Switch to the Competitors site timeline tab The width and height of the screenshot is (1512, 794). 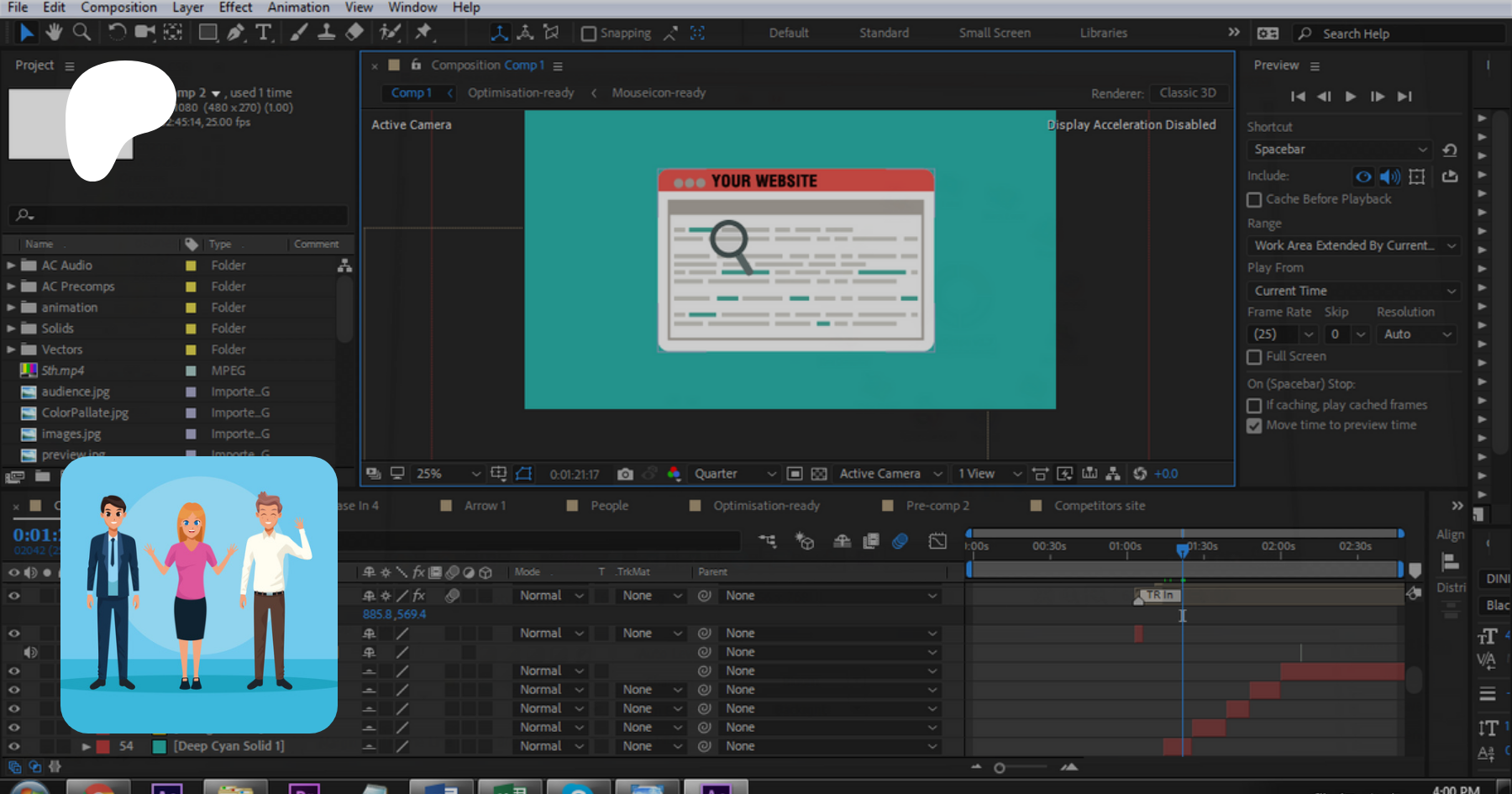[1099, 506]
